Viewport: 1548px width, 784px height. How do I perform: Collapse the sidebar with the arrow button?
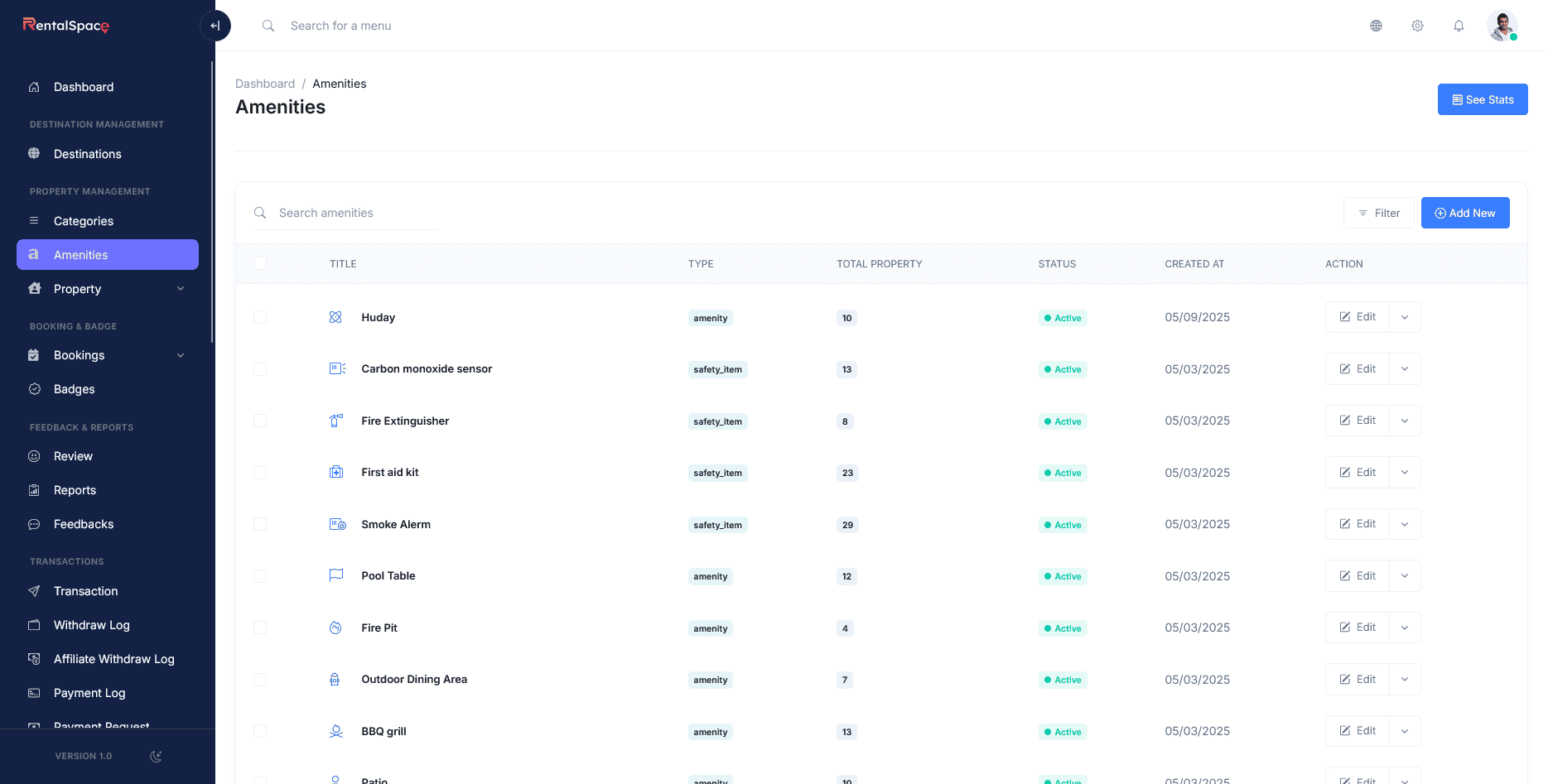[x=215, y=26]
